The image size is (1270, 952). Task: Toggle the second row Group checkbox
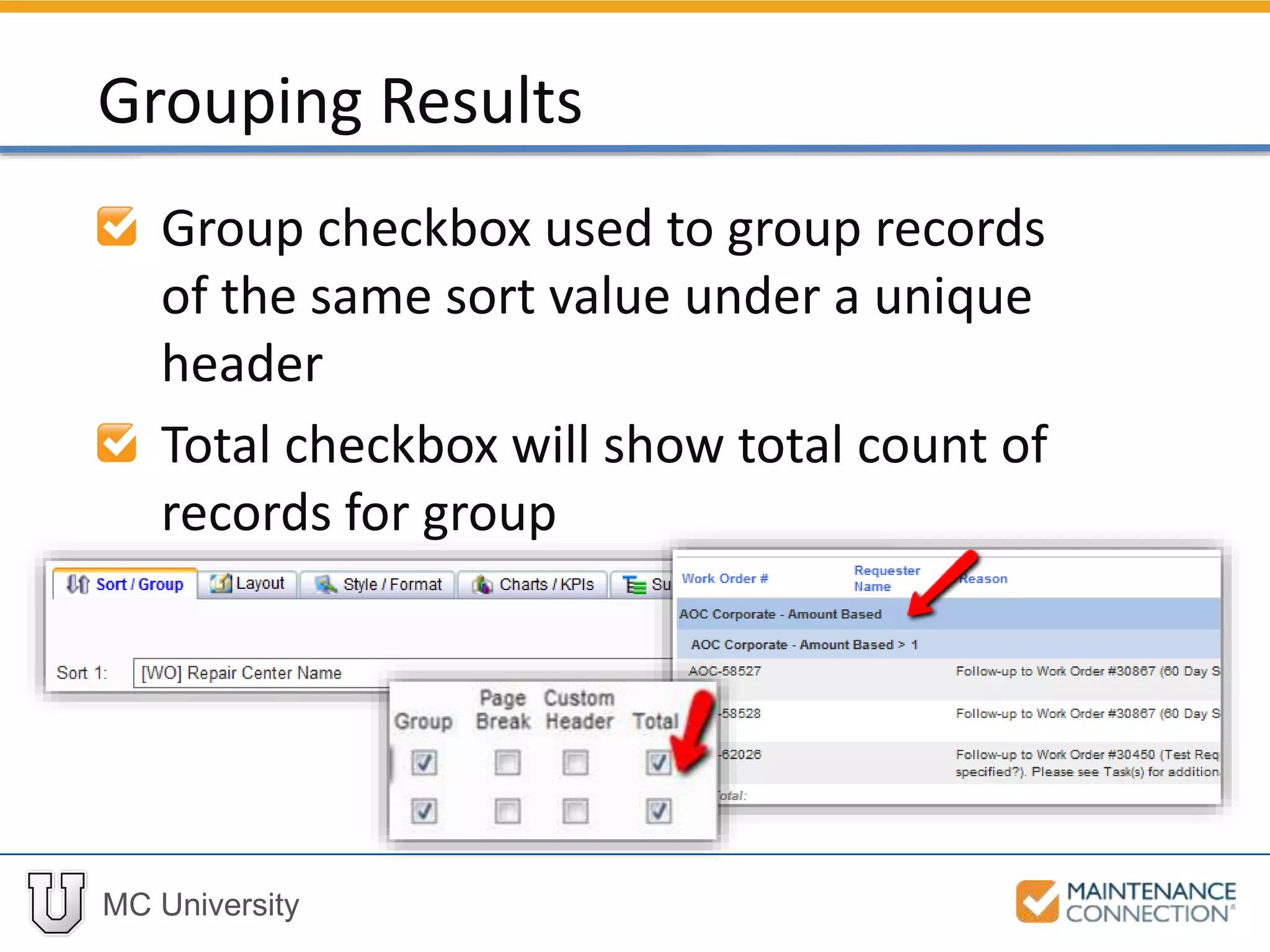tap(424, 811)
